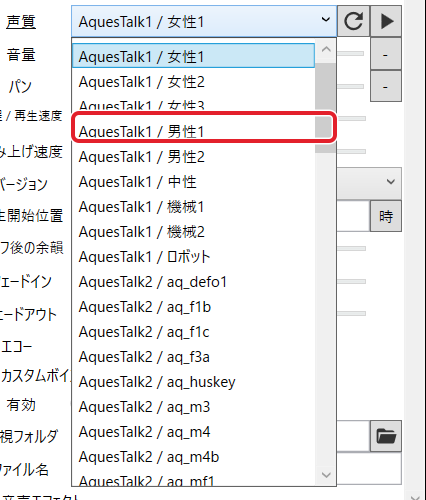426x500 pixels.
Task: Open the 声質 combo box
Action: tap(204, 21)
